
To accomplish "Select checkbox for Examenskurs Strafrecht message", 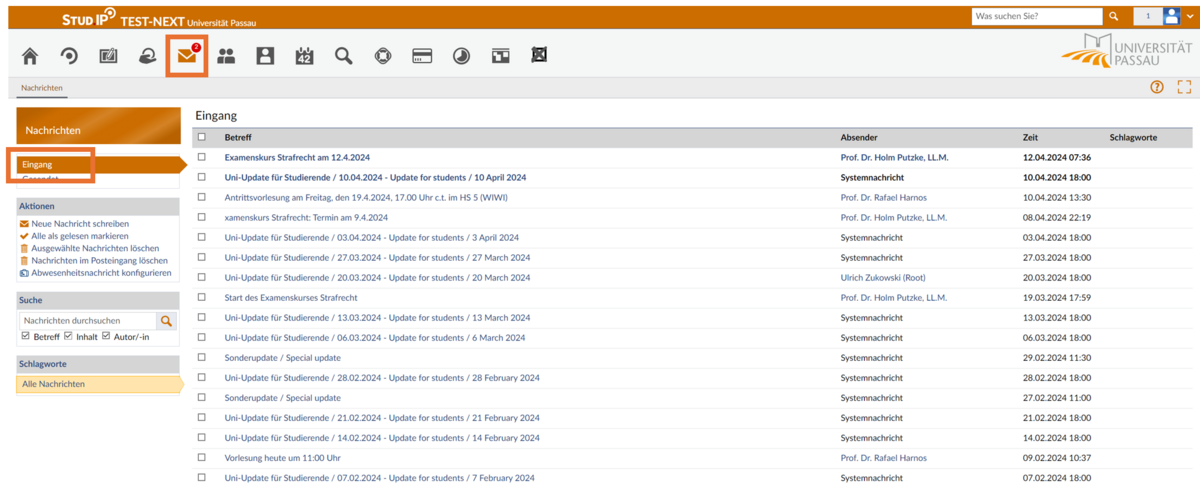I will point(202,157).
